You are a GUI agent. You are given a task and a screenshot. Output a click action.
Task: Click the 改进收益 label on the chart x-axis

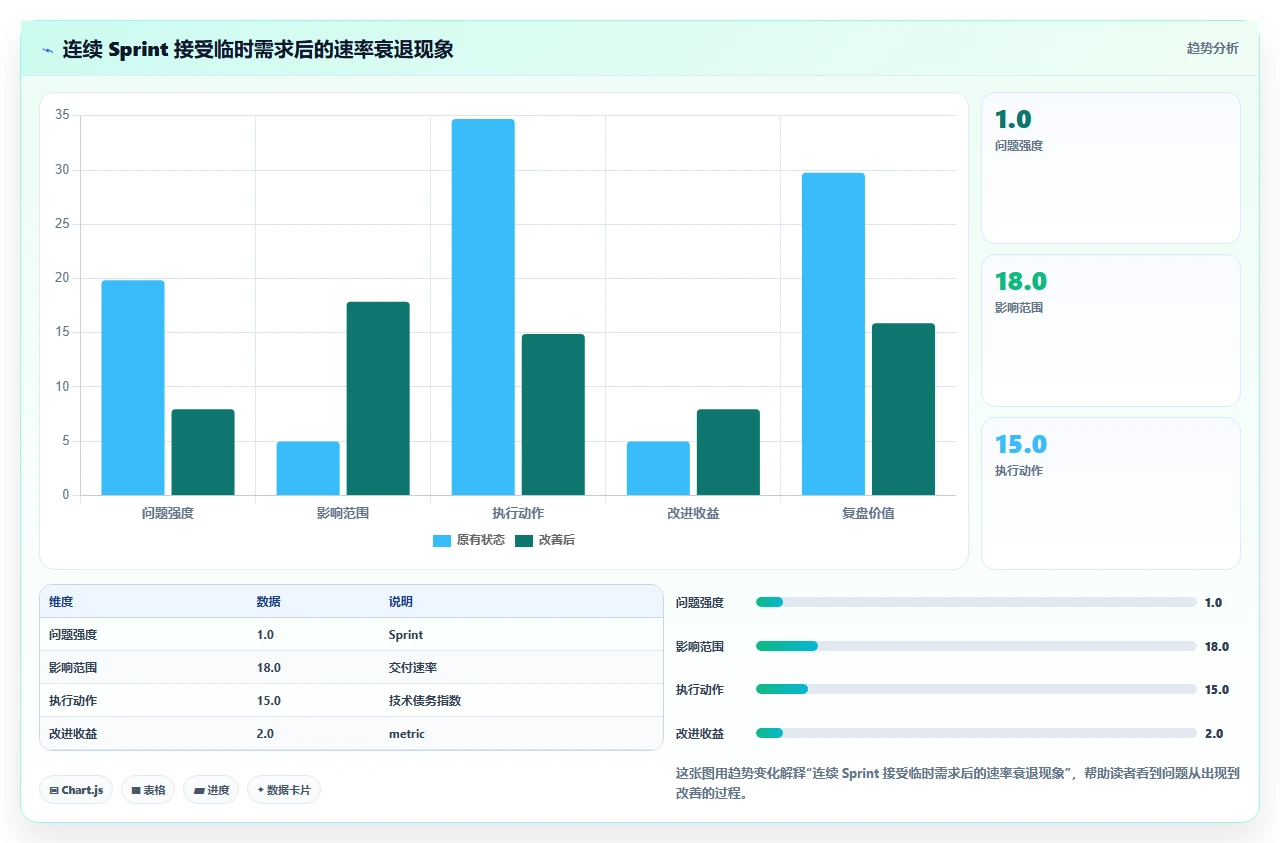[693, 513]
